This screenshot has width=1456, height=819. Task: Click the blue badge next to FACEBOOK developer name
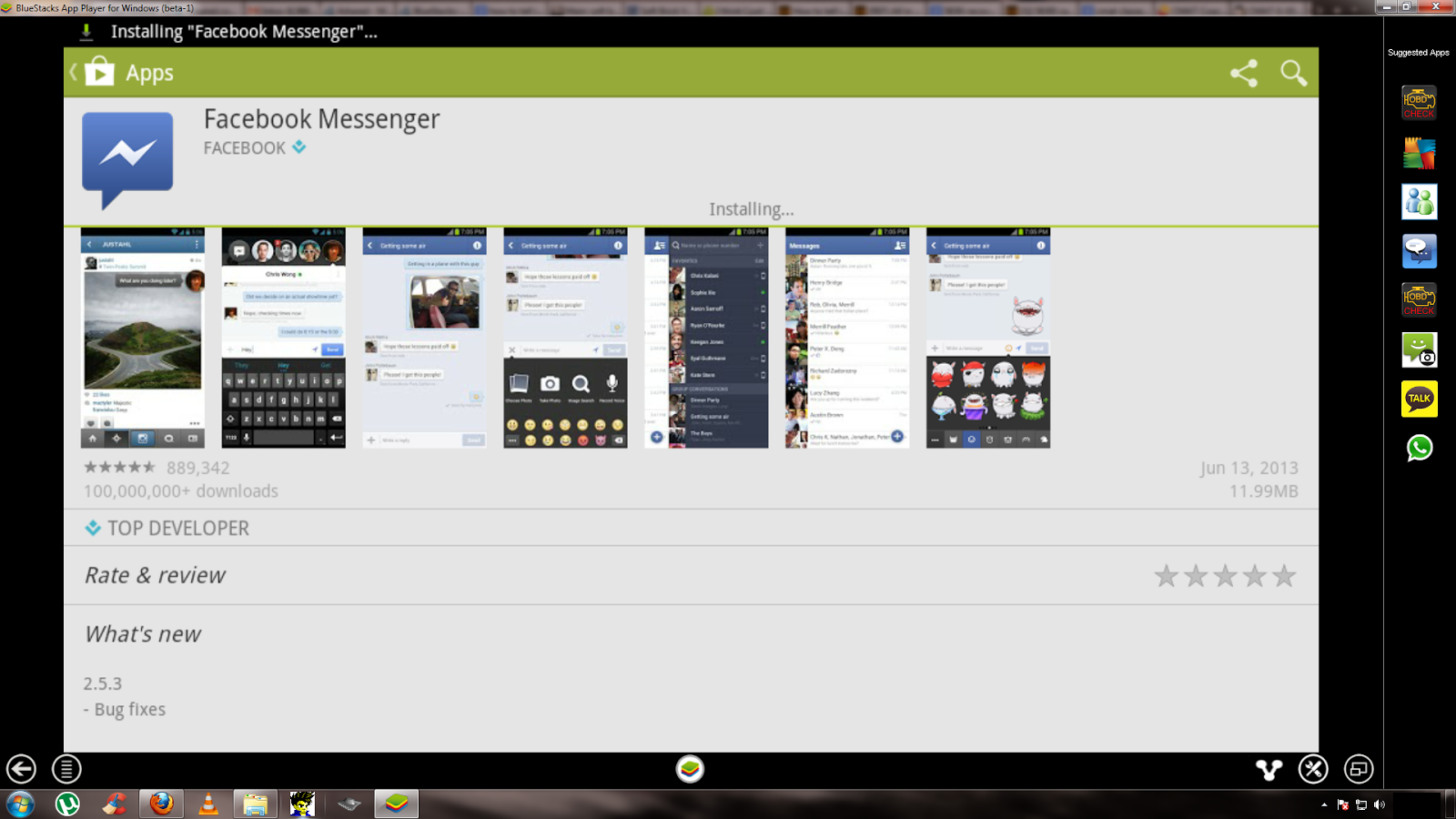click(298, 147)
